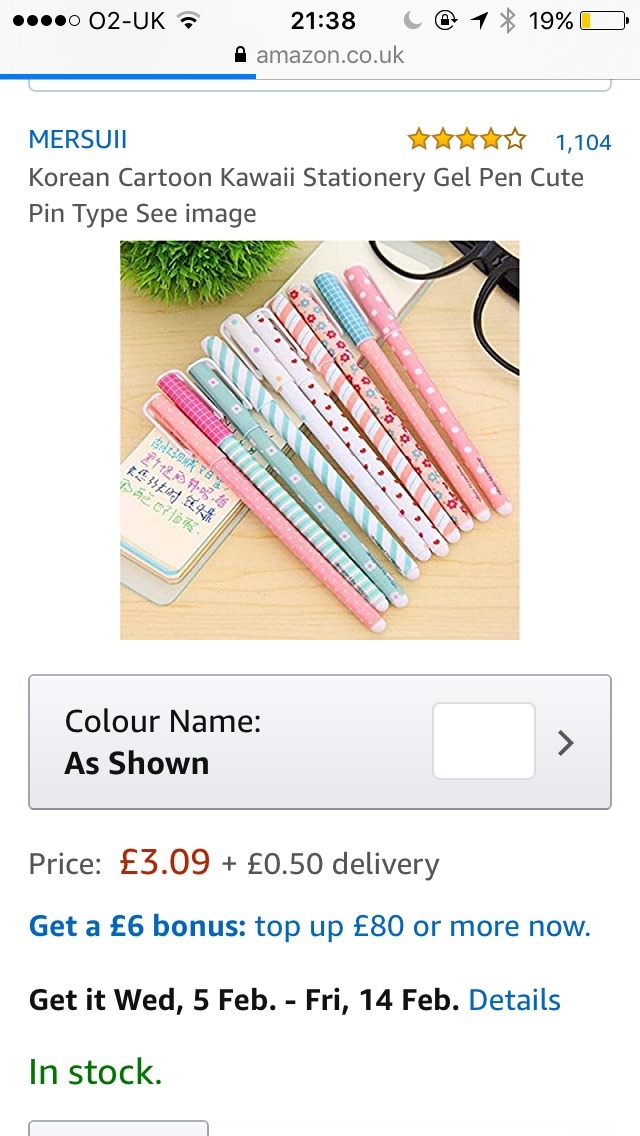Tap the Get a £6 bonus offer link
The image size is (640, 1136).
(309, 926)
